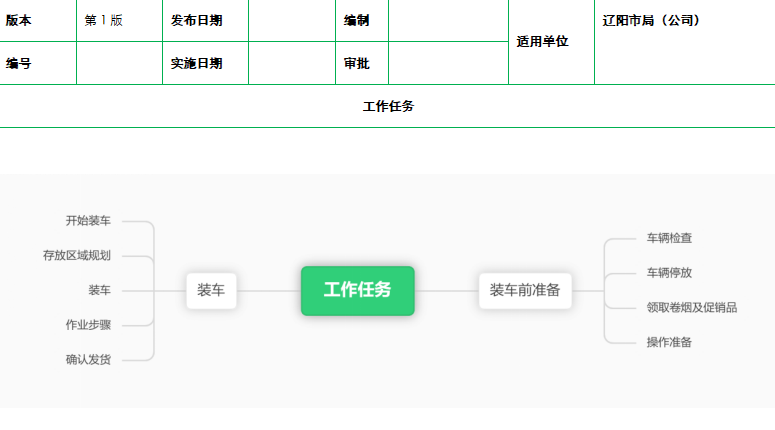Click the 第 1 版 version cell
775x430 pixels.
click(120, 20)
